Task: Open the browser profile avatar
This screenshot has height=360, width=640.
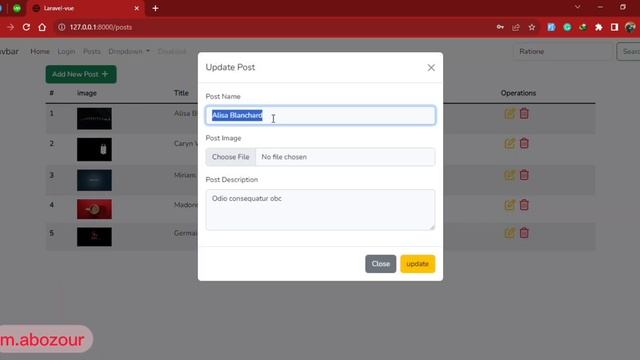Action: pyautogui.click(x=630, y=27)
